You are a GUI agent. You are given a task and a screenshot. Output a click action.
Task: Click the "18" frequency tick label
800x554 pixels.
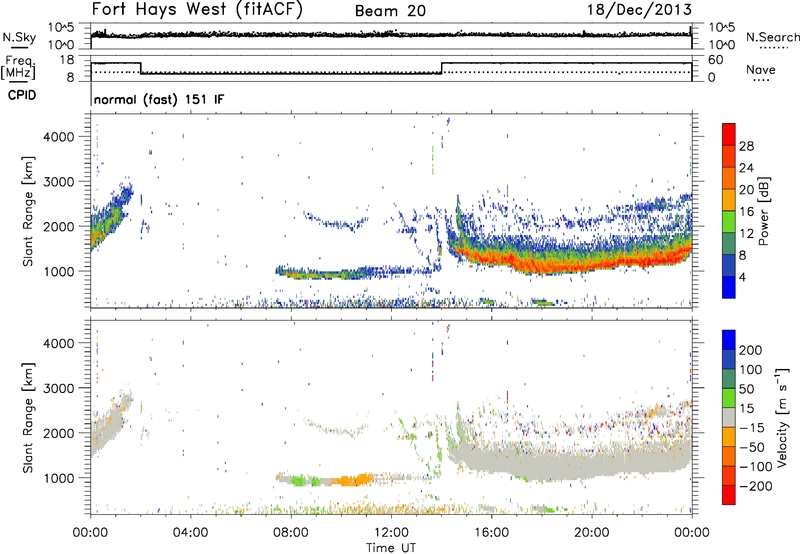click(67, 60)
